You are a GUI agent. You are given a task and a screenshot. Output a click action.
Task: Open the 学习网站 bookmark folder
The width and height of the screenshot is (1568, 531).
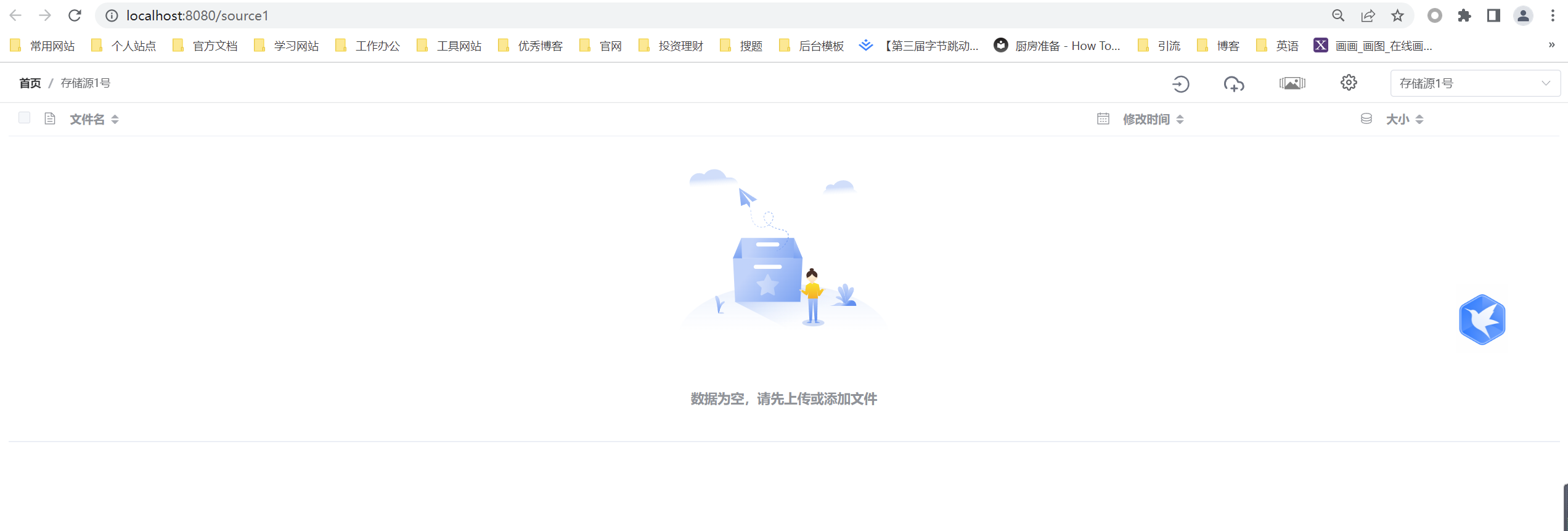pyautogui.click(x=287, y=46)
